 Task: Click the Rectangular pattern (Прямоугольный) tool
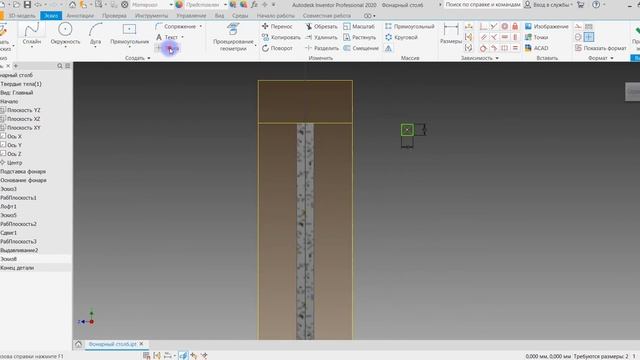point(409,26)
